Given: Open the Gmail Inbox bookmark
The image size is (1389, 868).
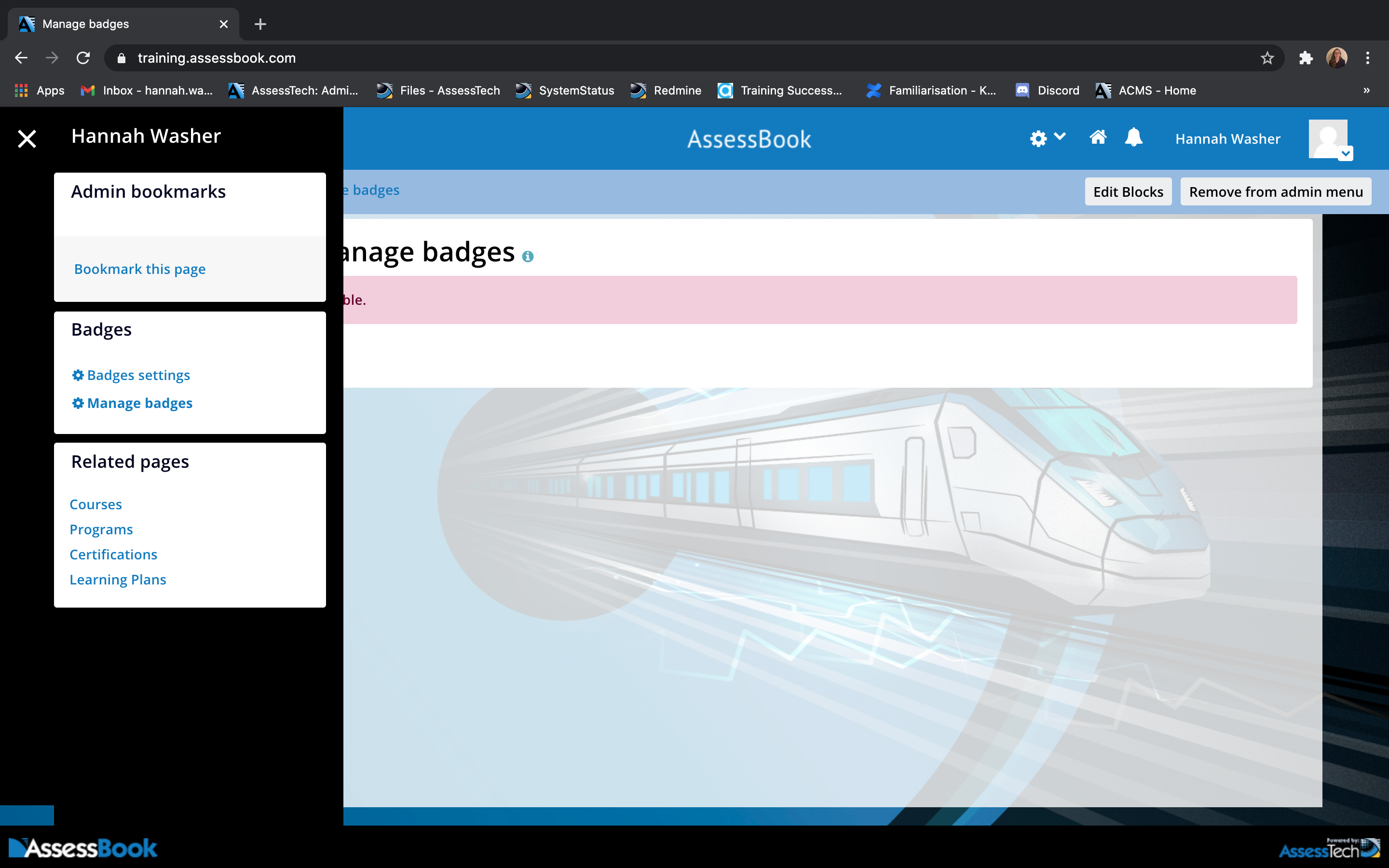Looking at the screenshot, I should (146, 91).
